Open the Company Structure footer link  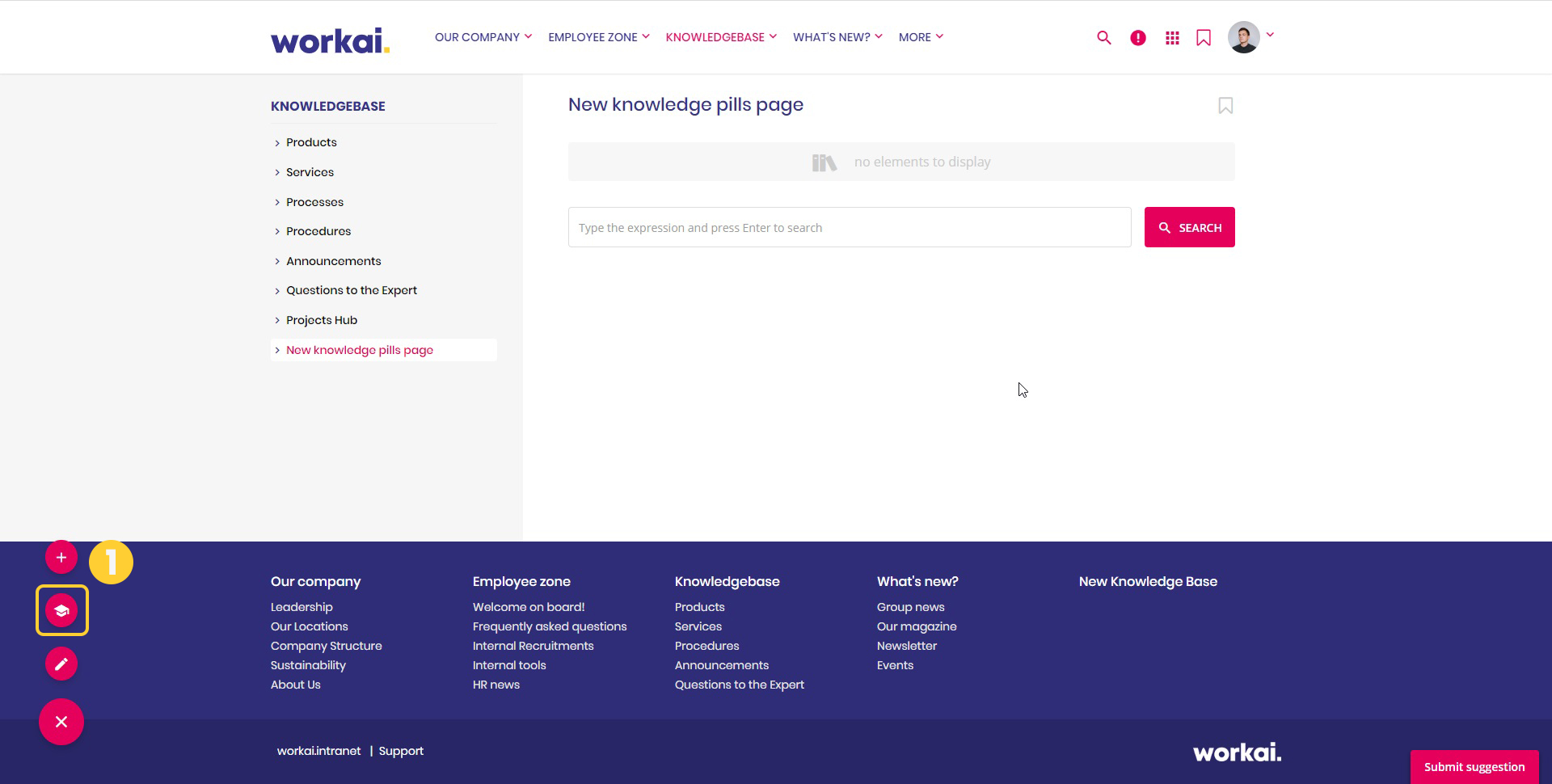[327, 646]
